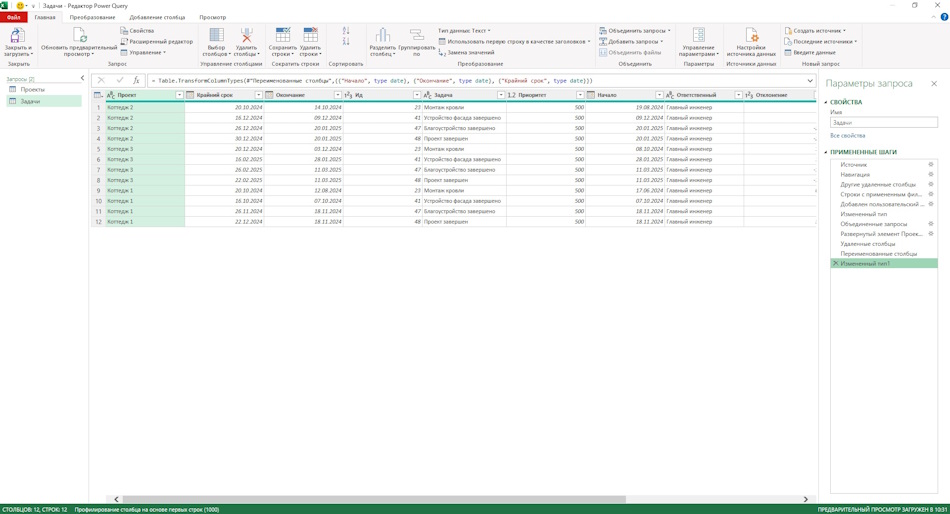The image size is (950, 514).
Task: Open the Последние источники dropdown
Action: click(x=821, y=41)
